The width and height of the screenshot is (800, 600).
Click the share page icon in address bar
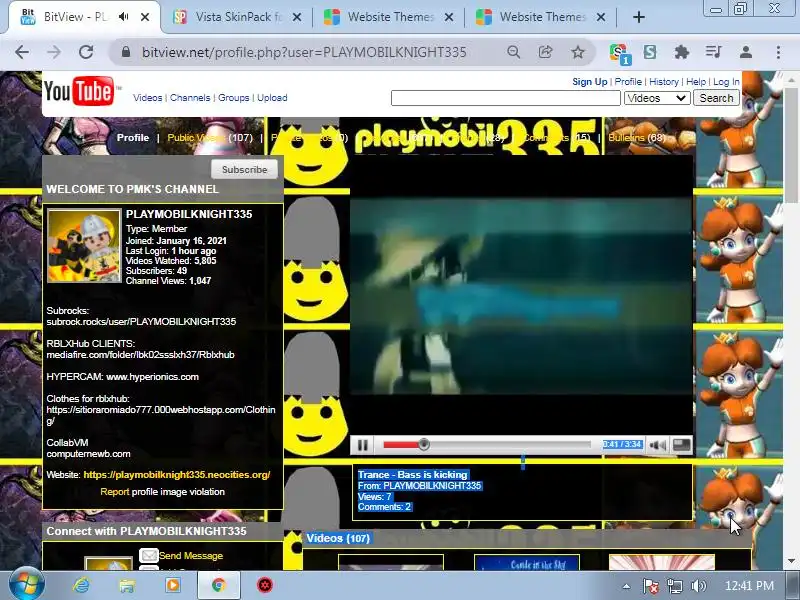[545, 52]
